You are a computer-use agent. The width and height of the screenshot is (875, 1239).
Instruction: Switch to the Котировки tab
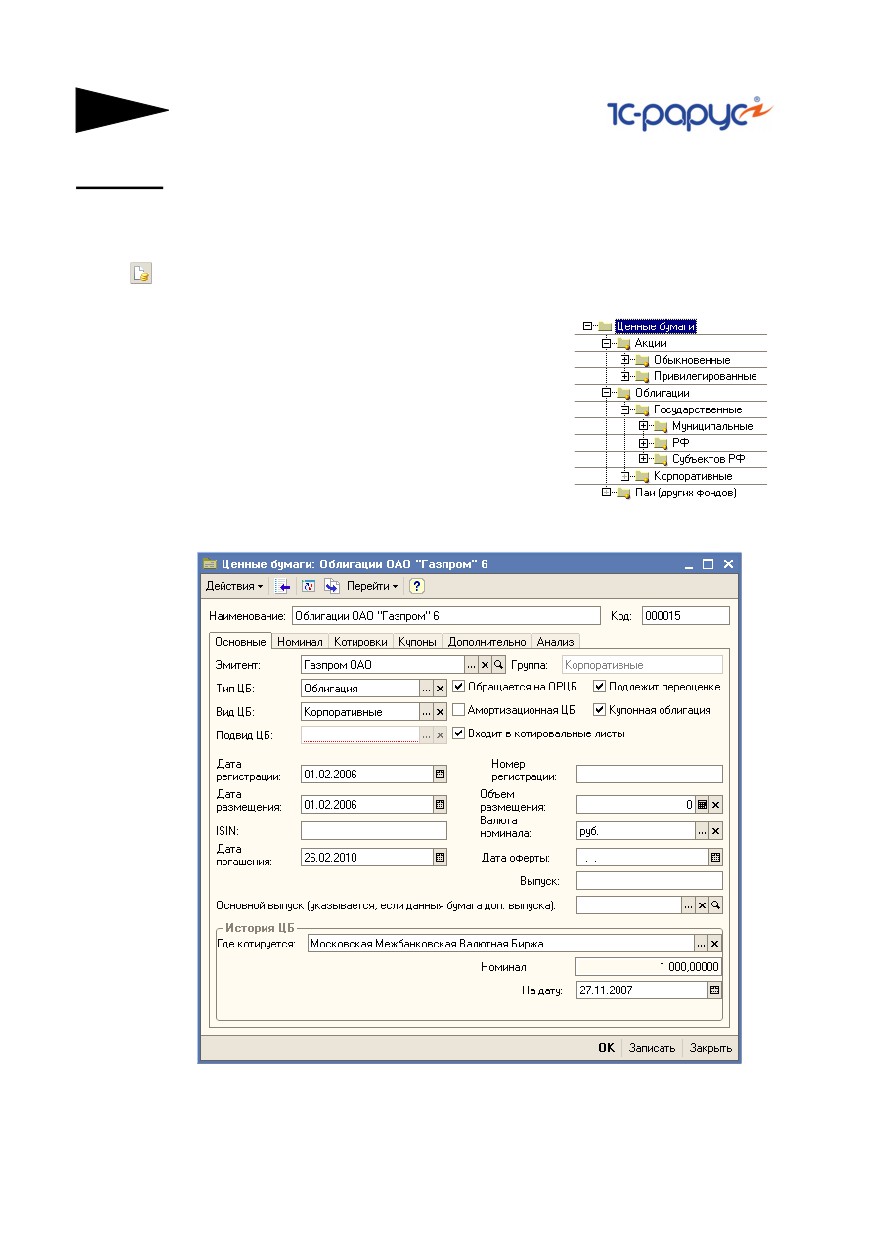[360, 642]
